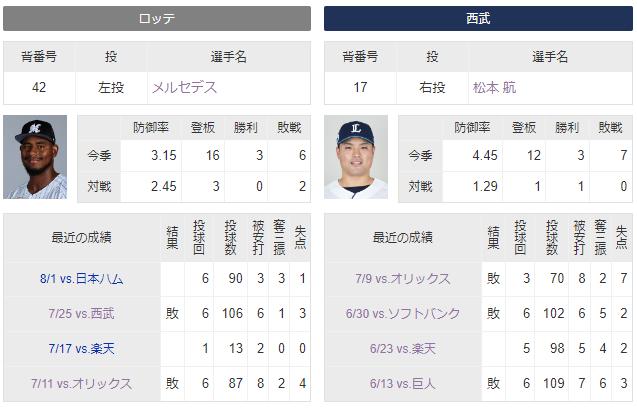Open the 6/13 vs.巨人 game link

(x=403, y=383)
